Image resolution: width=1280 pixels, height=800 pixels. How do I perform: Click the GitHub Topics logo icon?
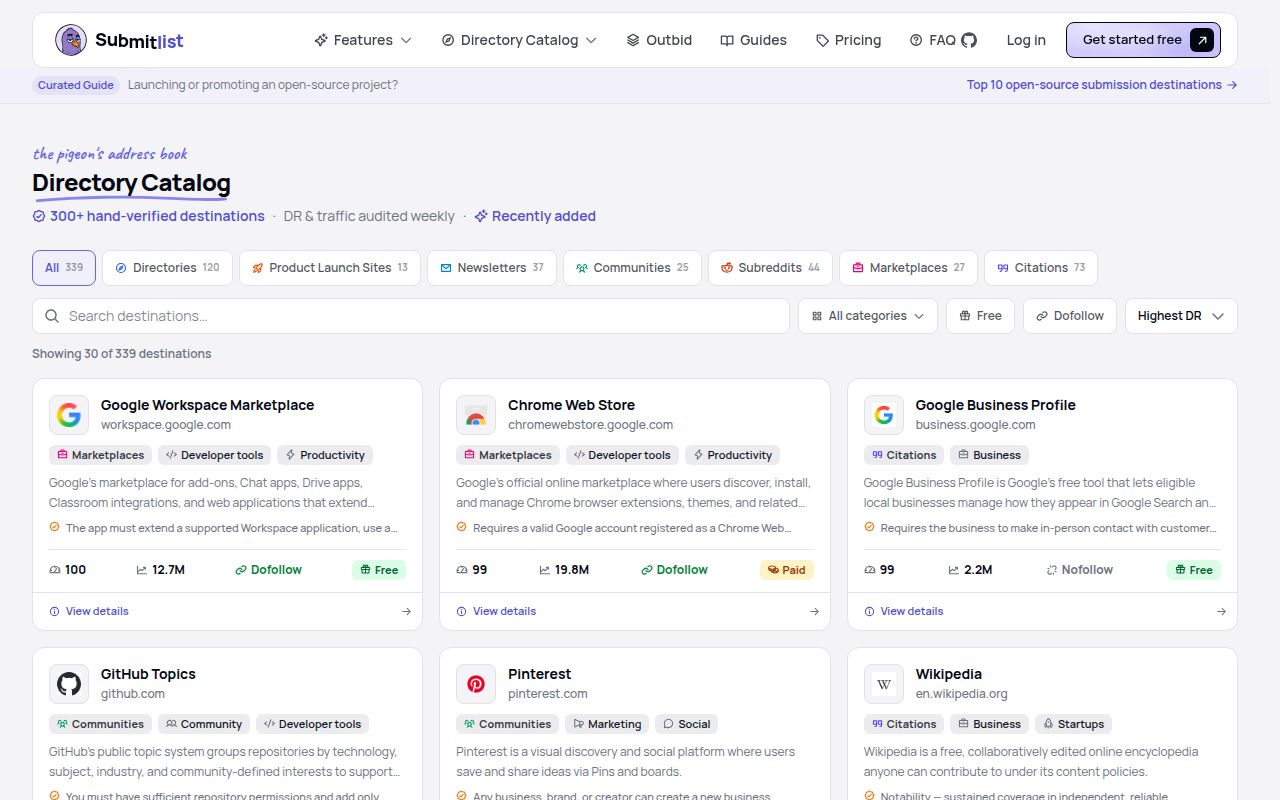(x=68, y=684)
